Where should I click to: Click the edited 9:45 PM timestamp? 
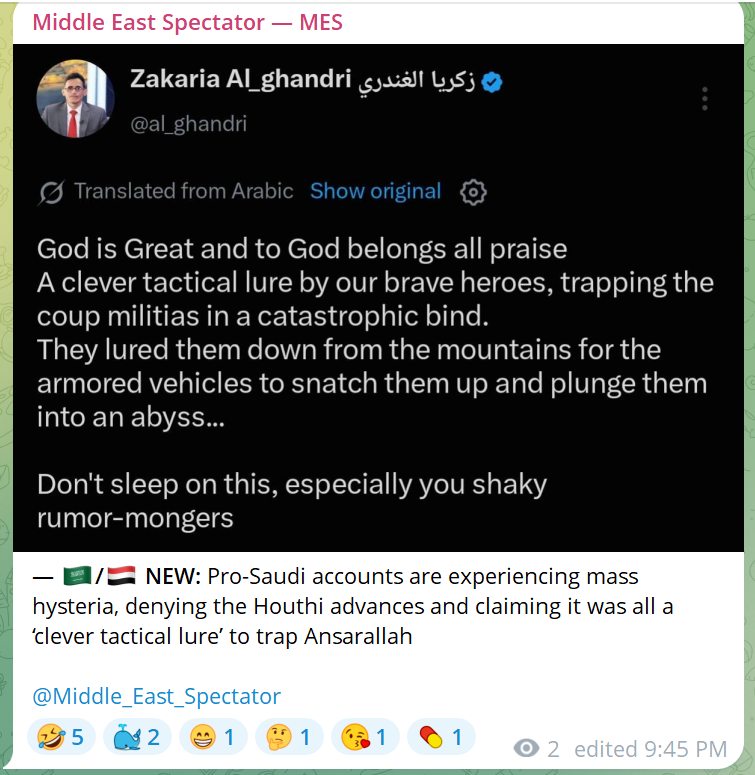point(650,749)
